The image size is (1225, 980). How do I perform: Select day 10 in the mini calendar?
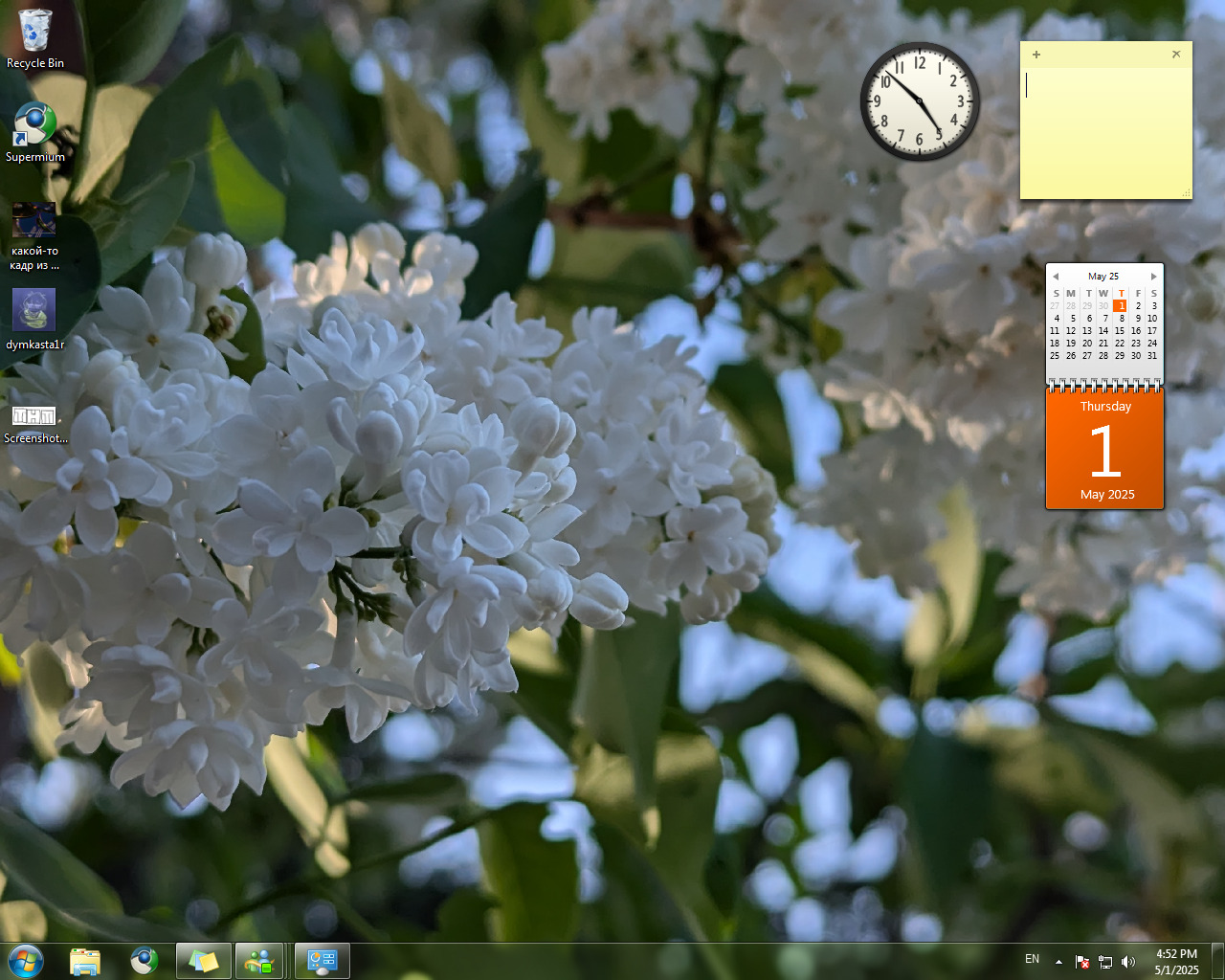point(1152,319)
